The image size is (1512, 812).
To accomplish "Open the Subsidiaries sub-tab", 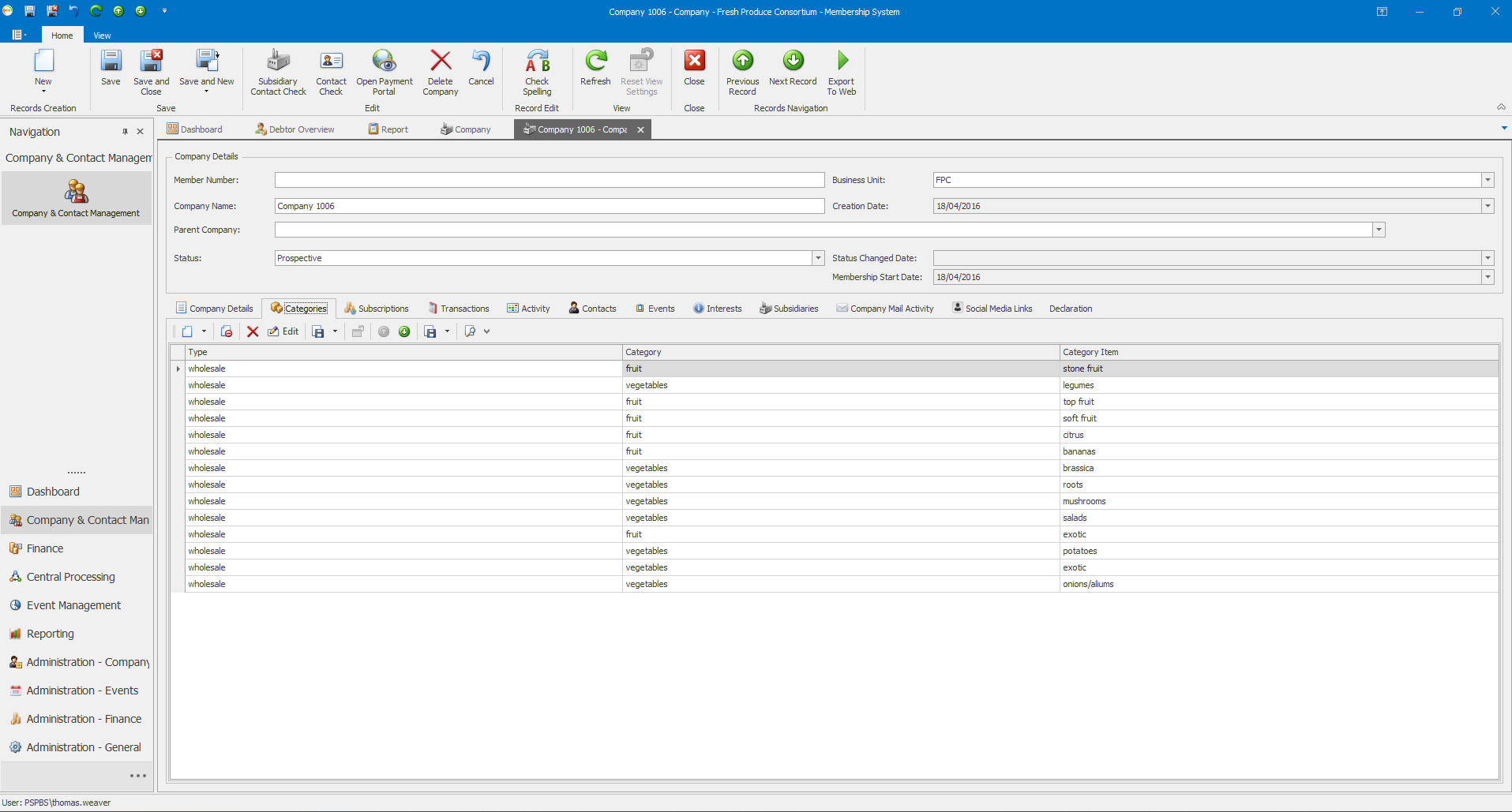I will (789, 309).
